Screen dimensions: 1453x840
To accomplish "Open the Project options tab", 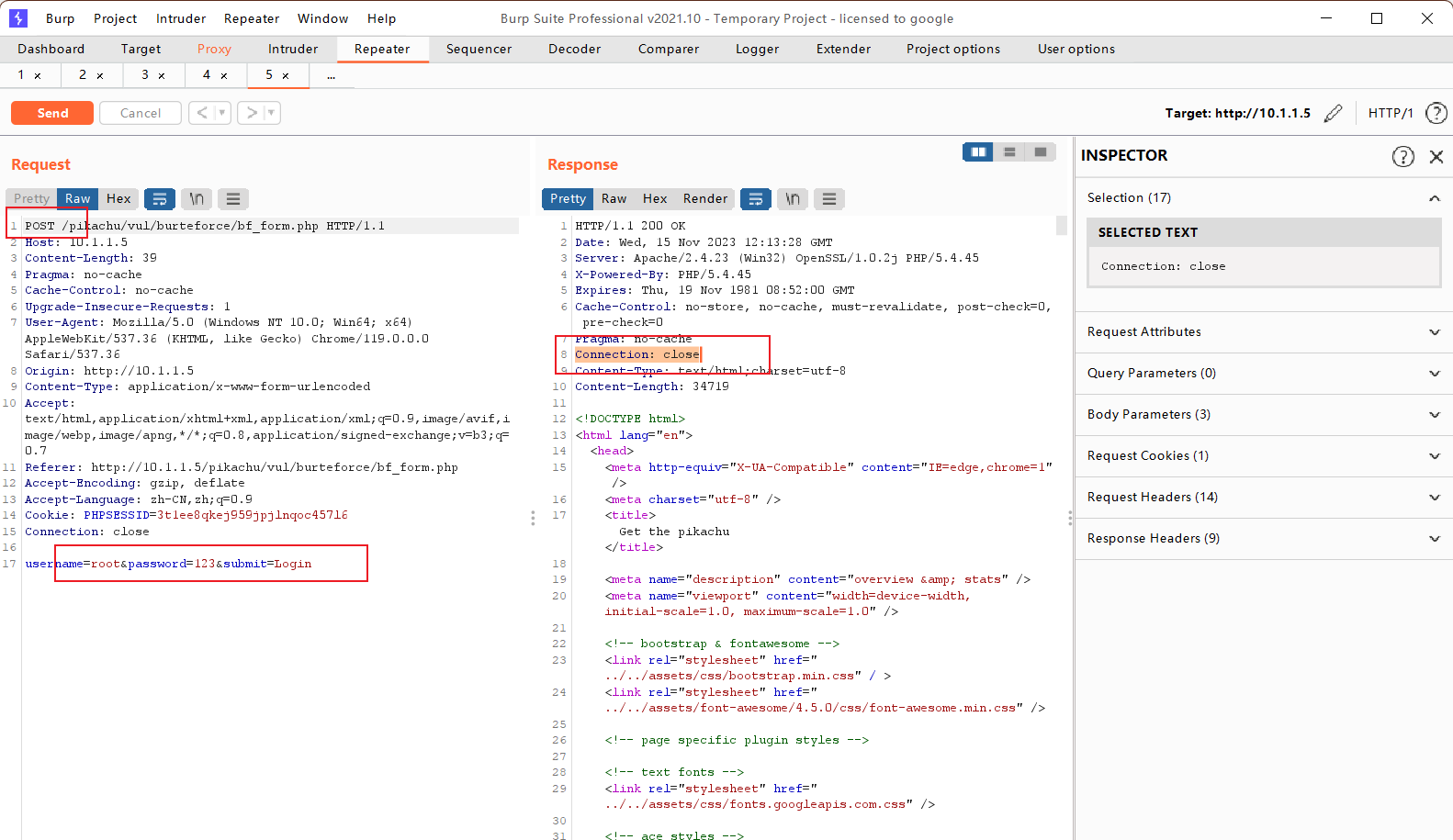I will tap(953, 50).
